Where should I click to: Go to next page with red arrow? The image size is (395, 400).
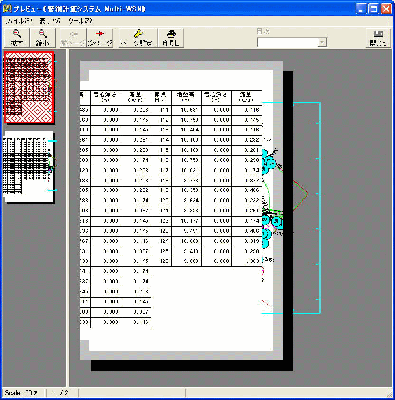pyautogui.click(x=100, y=38)
